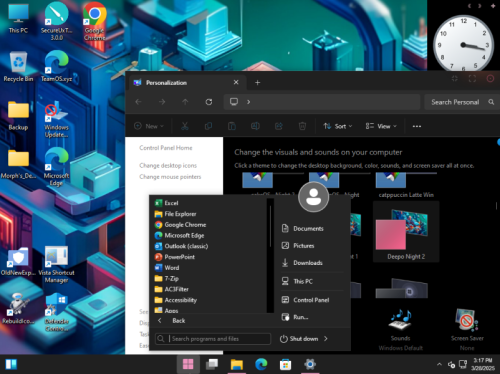This screenshot has width=500, height=374.
Task: Show hidden icons in system tray
Action: (439, 364)
